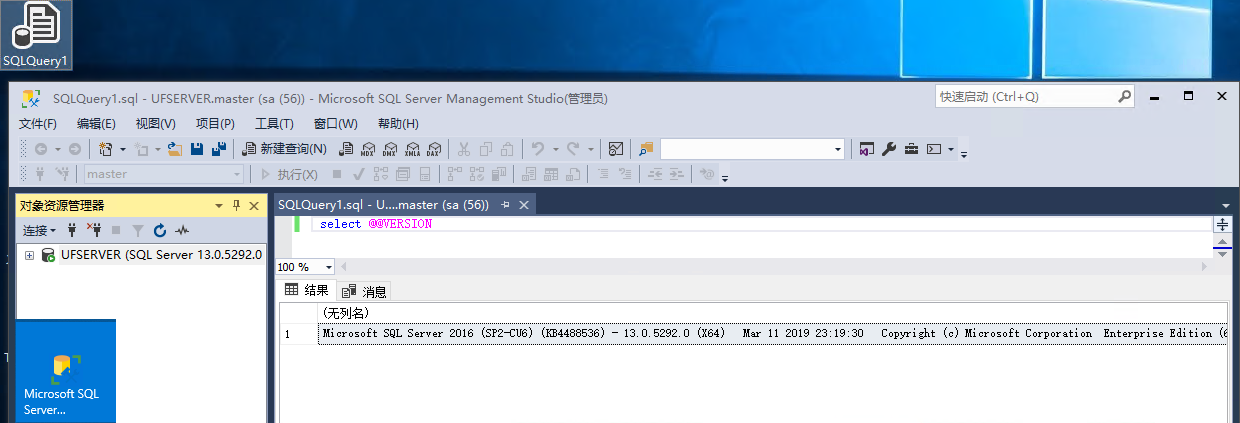Open the dropdown beside the New Project icon
1240x423 pixels.
tap(122, 149)
